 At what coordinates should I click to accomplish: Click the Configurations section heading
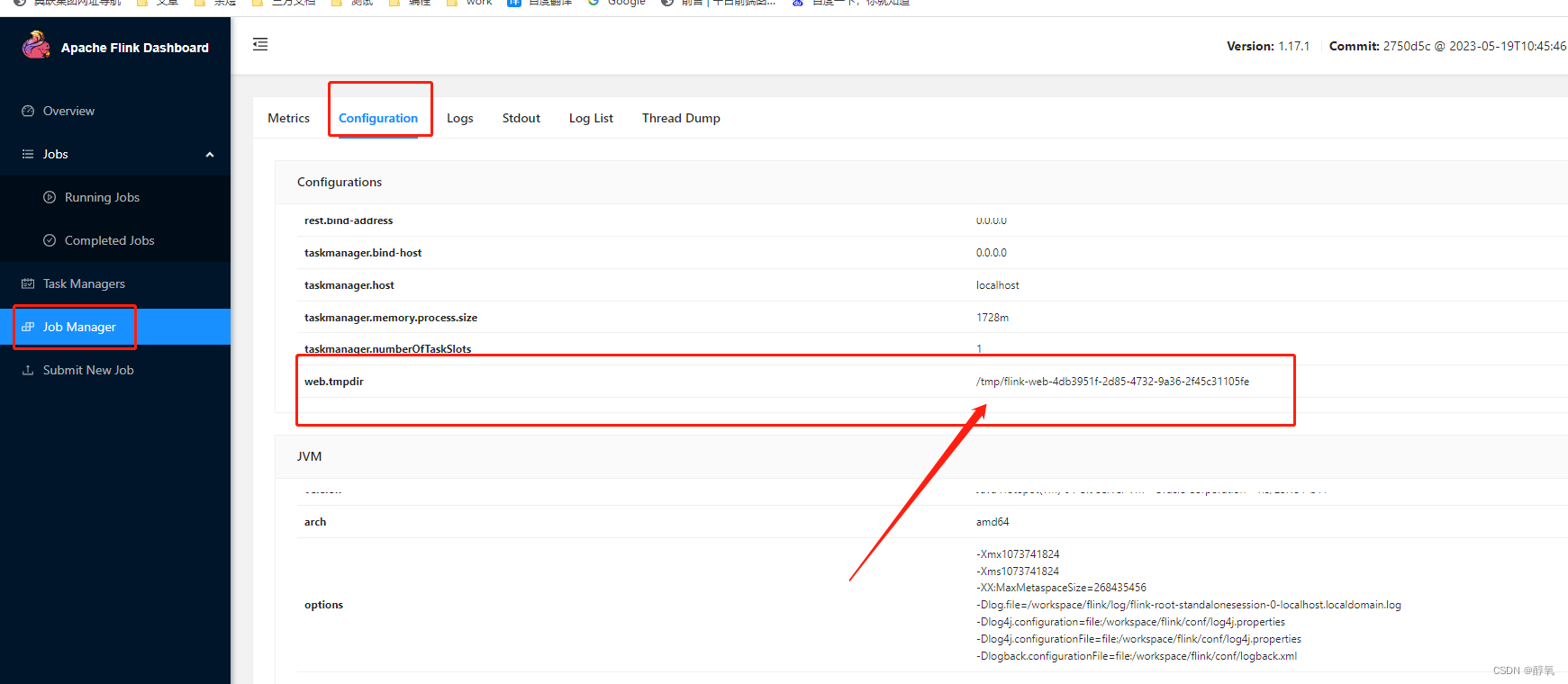tap(340, 182)
